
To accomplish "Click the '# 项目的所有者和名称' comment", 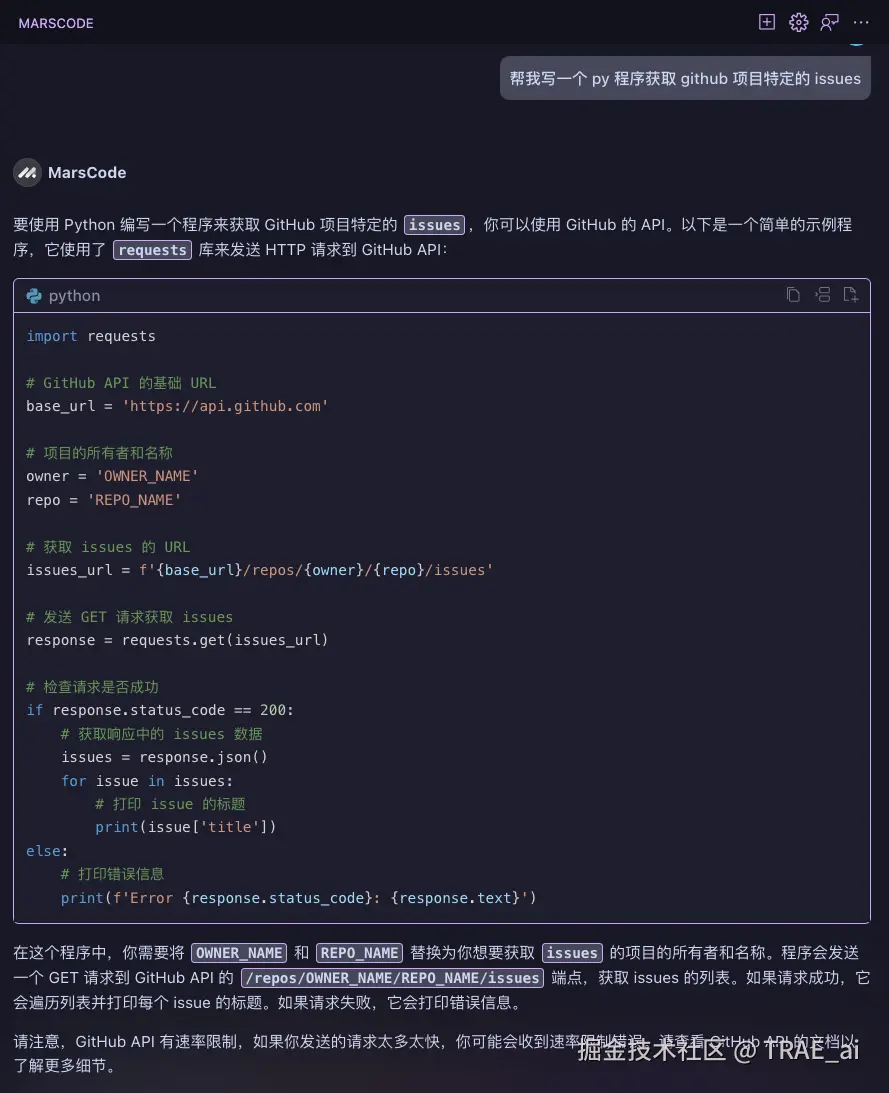I will point(99,453).
